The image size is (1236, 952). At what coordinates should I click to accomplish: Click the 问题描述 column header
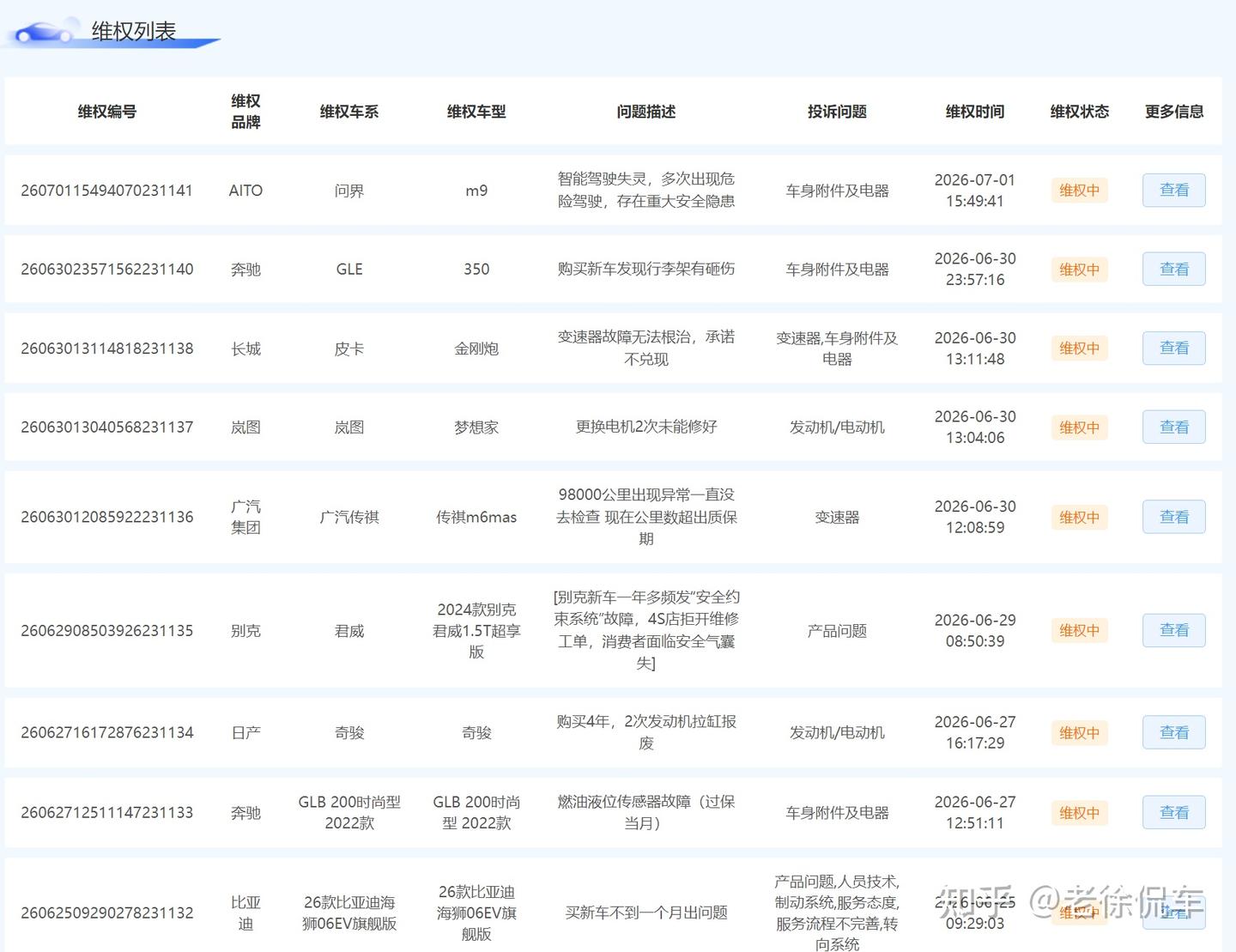(x=646, y=112)
